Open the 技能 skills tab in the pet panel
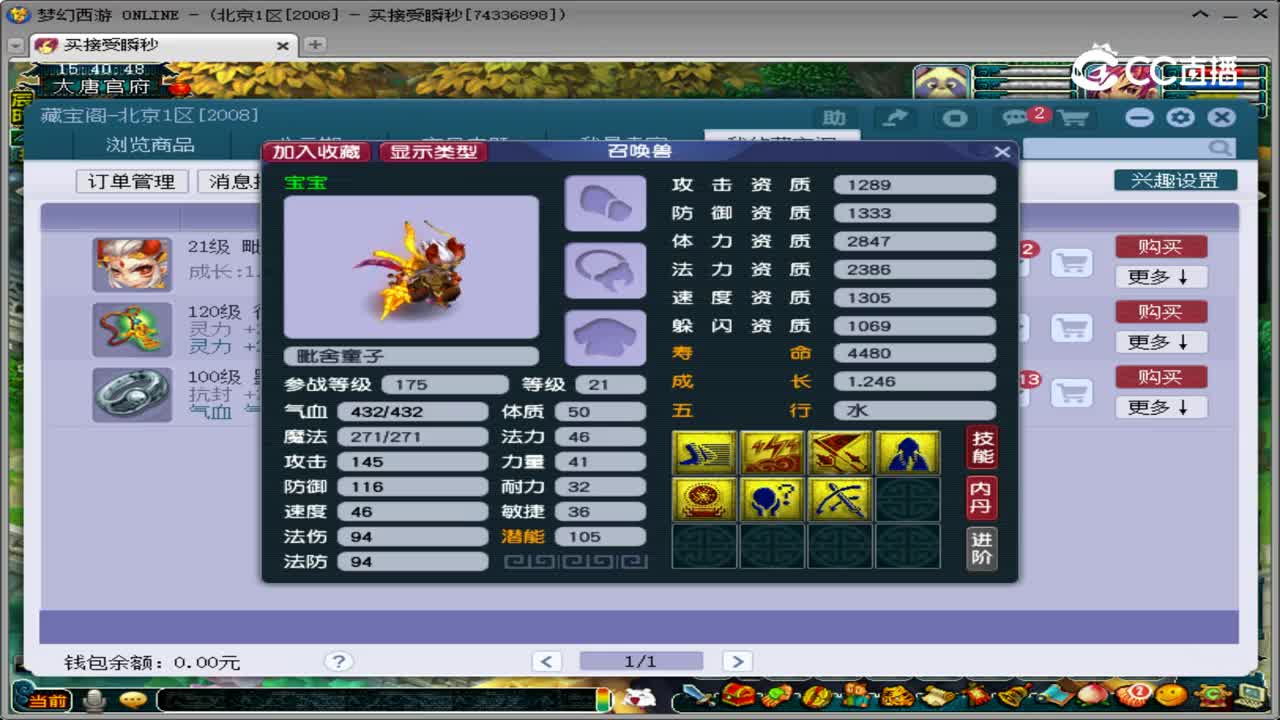This screenshot has width=1280, height=720. click(x=982, y=447)
